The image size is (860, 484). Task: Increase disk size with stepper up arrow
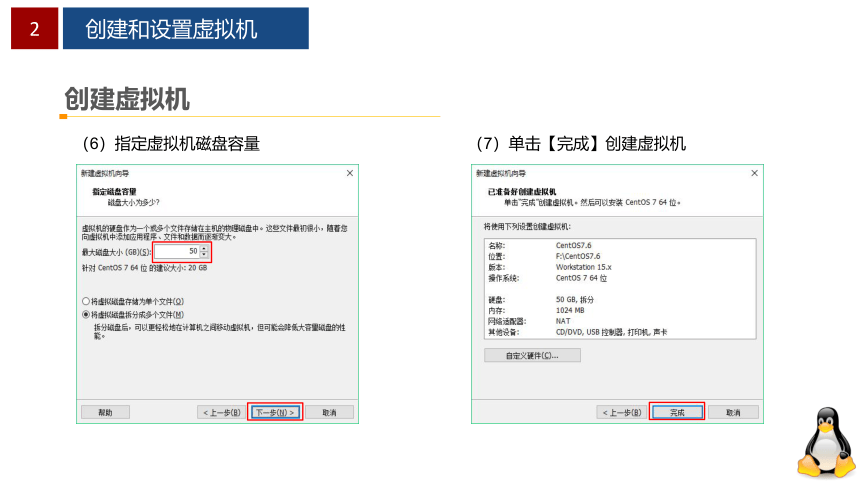[204, 248]
